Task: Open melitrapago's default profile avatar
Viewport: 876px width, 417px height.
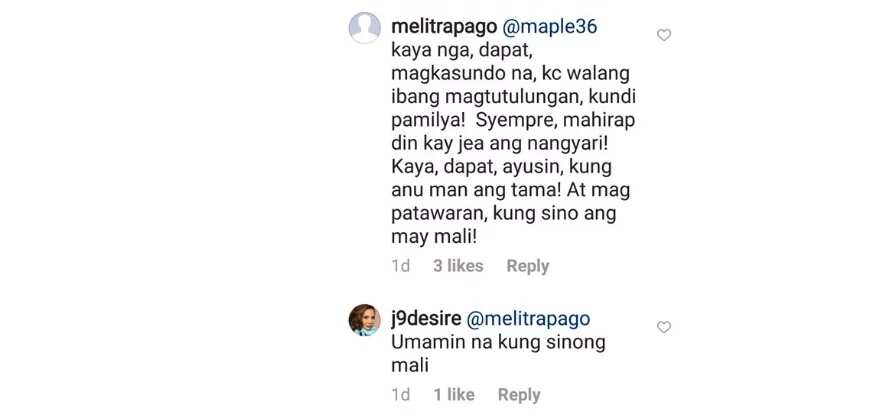Action: [365, 27]
